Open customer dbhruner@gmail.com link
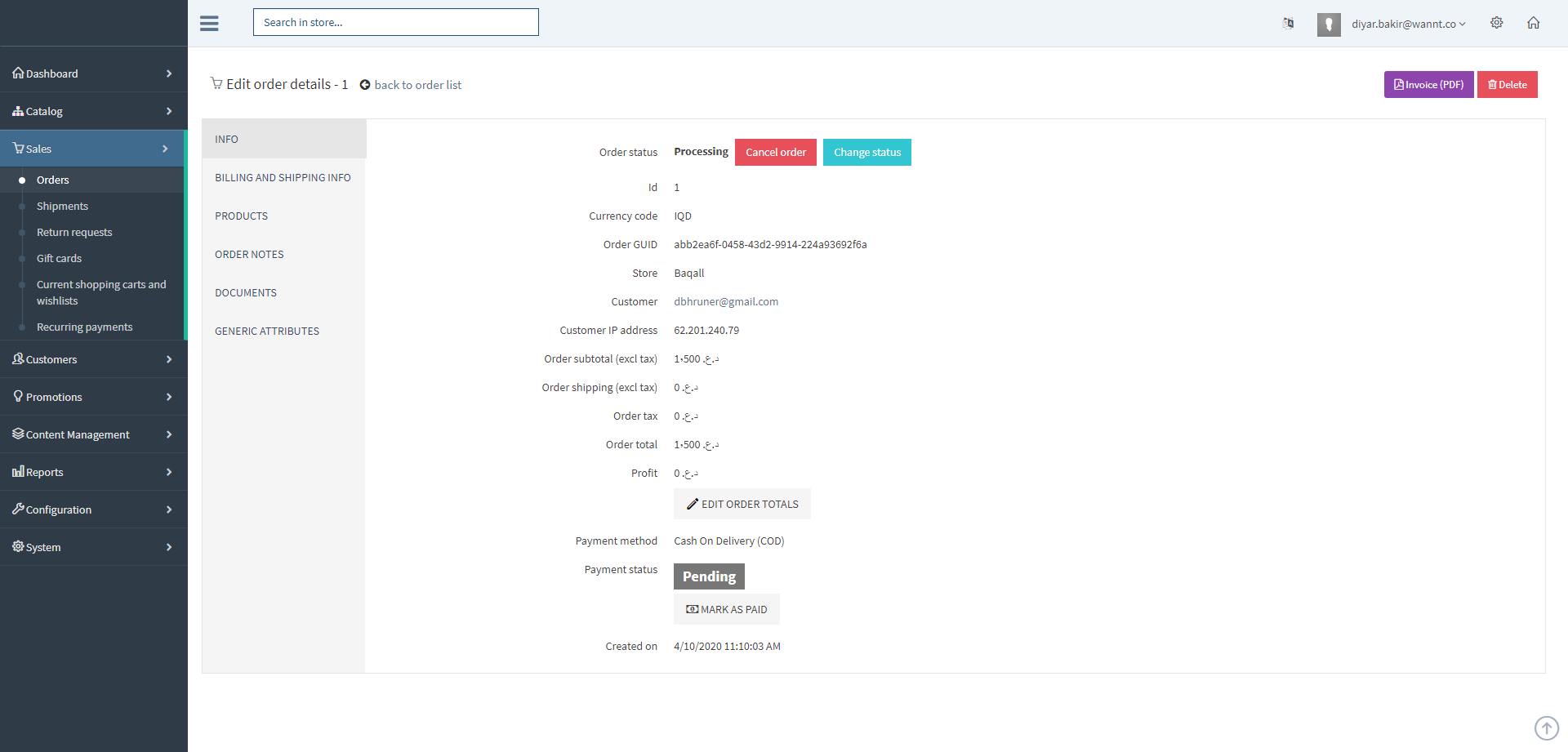 point(725,302)
